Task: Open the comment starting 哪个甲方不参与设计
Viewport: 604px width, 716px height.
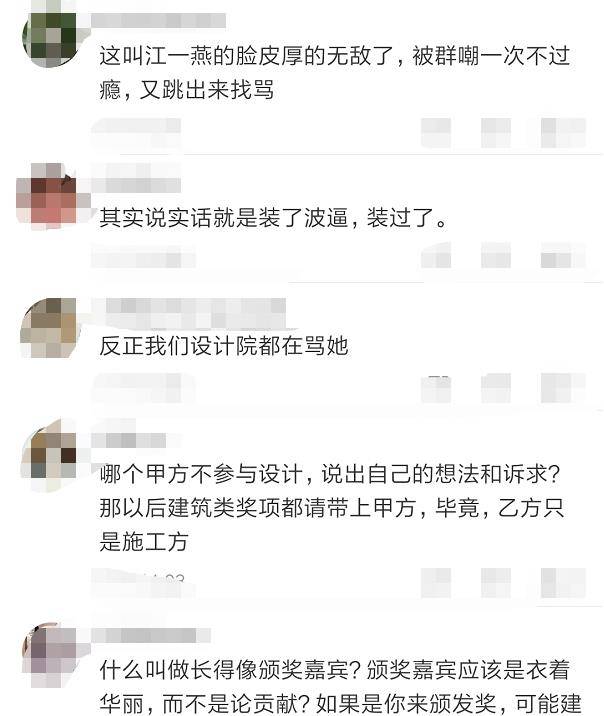Action: pos(332,508)
